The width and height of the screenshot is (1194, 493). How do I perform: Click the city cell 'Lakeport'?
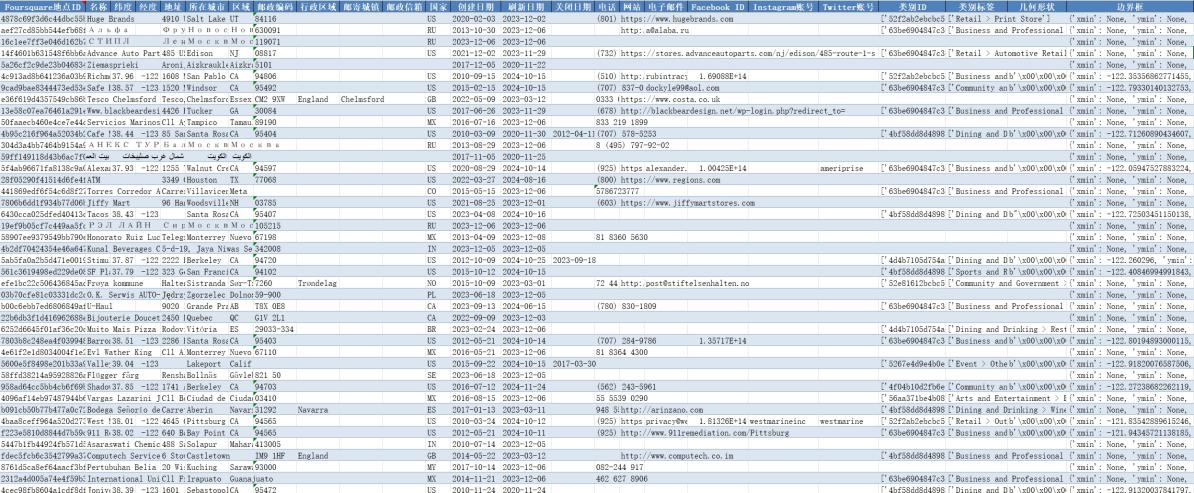click(204, 363)
